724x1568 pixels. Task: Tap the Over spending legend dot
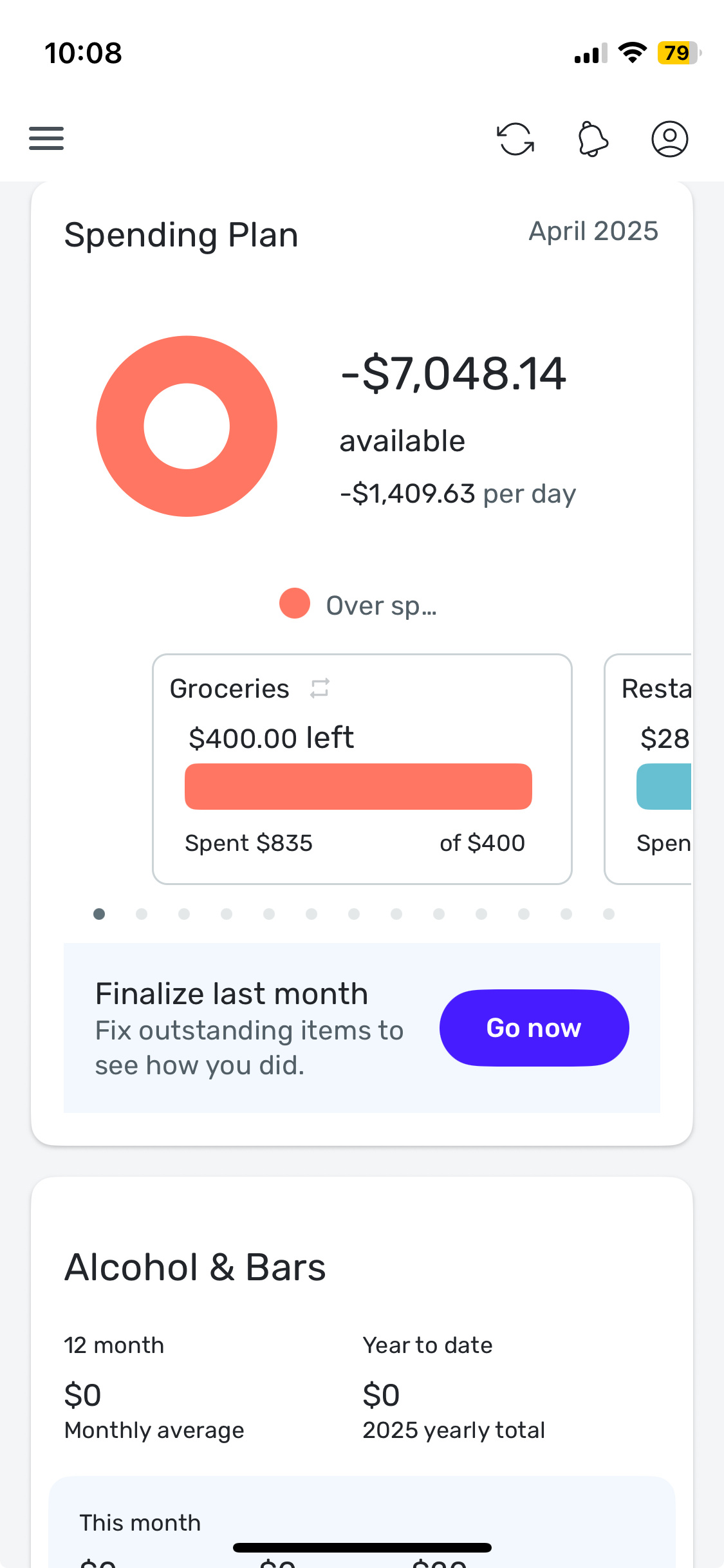pyautogui.click(x=295, y=604)
